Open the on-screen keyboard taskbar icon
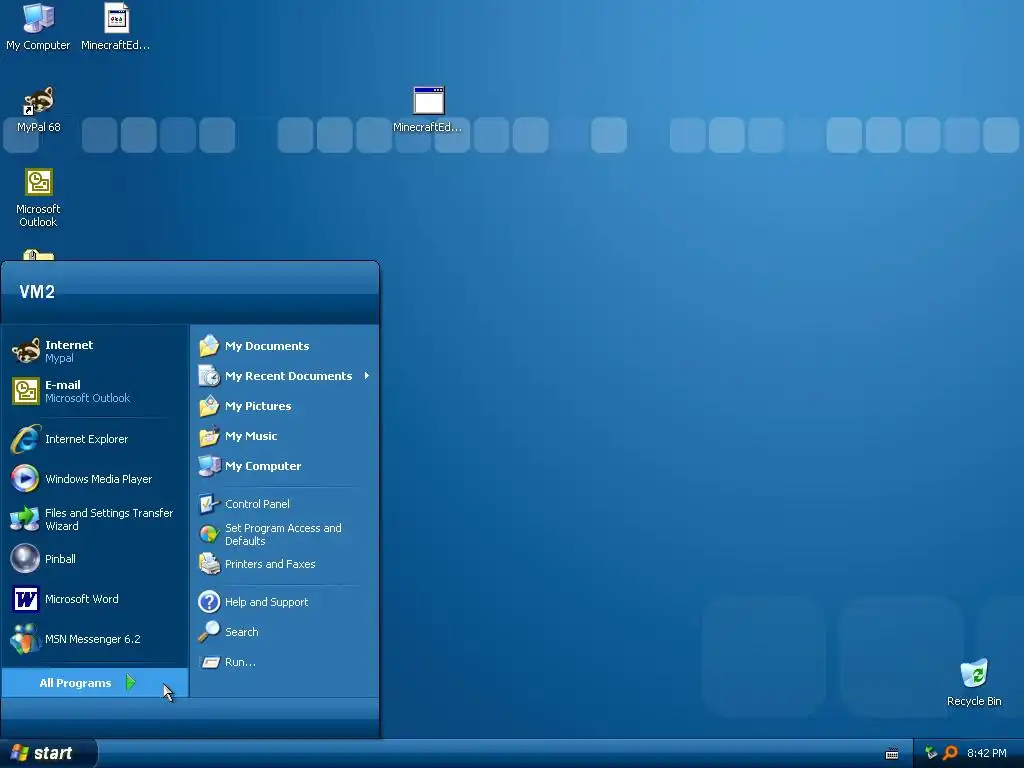 [891, 754]
